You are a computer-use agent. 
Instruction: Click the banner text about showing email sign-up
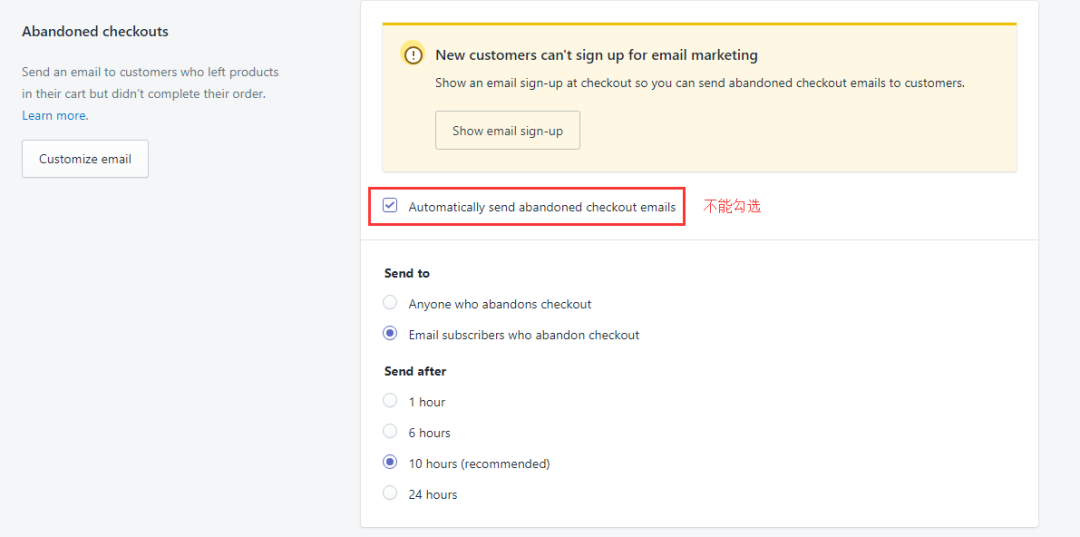[700, 83]
